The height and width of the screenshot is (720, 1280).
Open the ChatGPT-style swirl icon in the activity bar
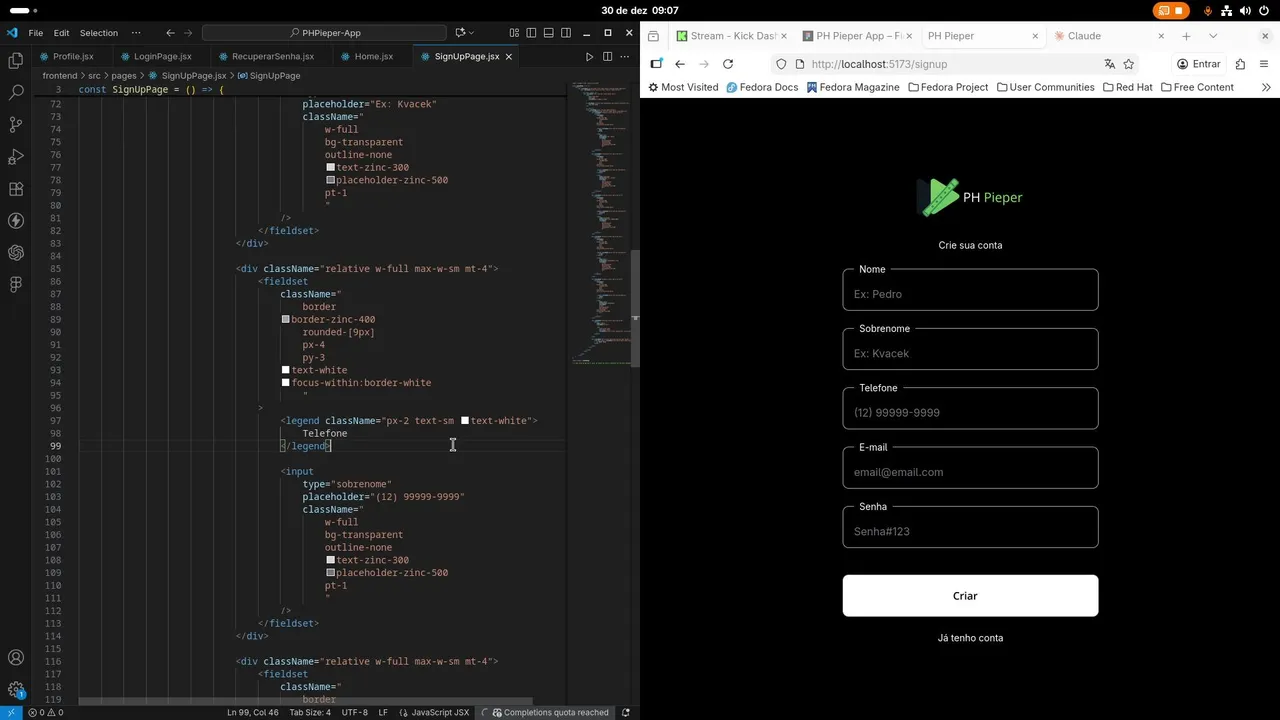[x=15, y=253]
